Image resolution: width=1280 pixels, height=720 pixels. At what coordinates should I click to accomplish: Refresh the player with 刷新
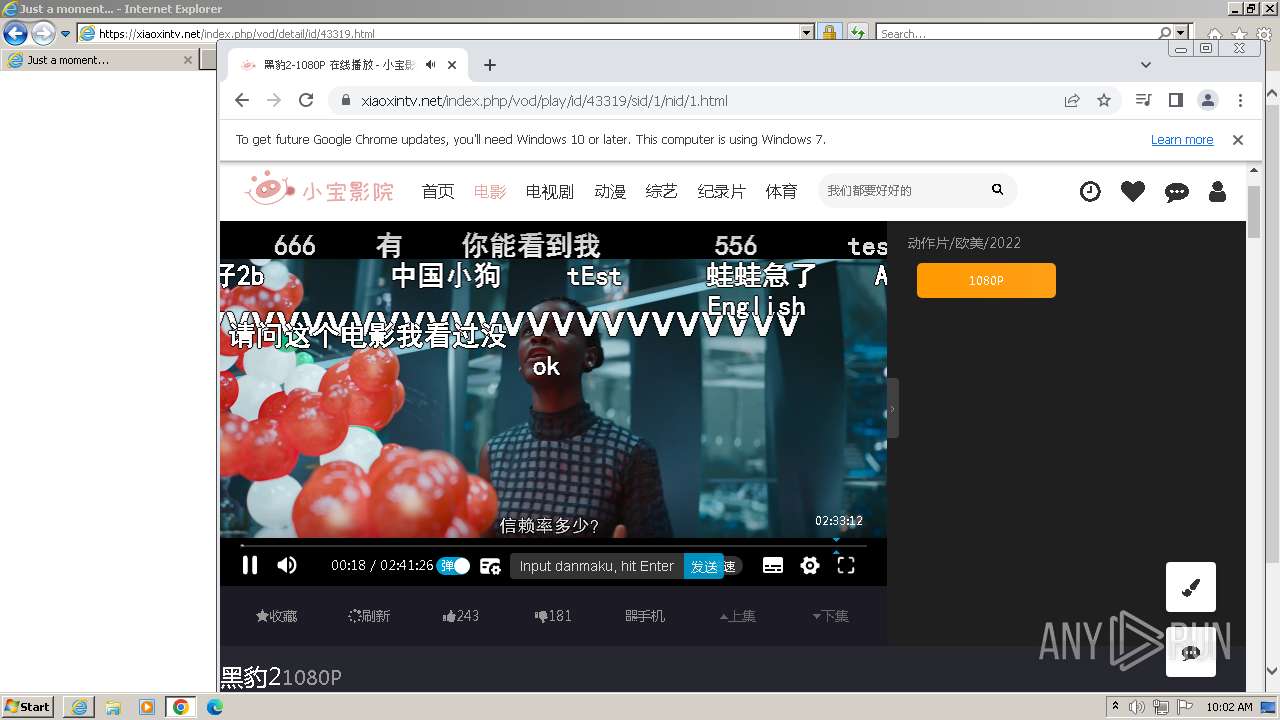369,616
